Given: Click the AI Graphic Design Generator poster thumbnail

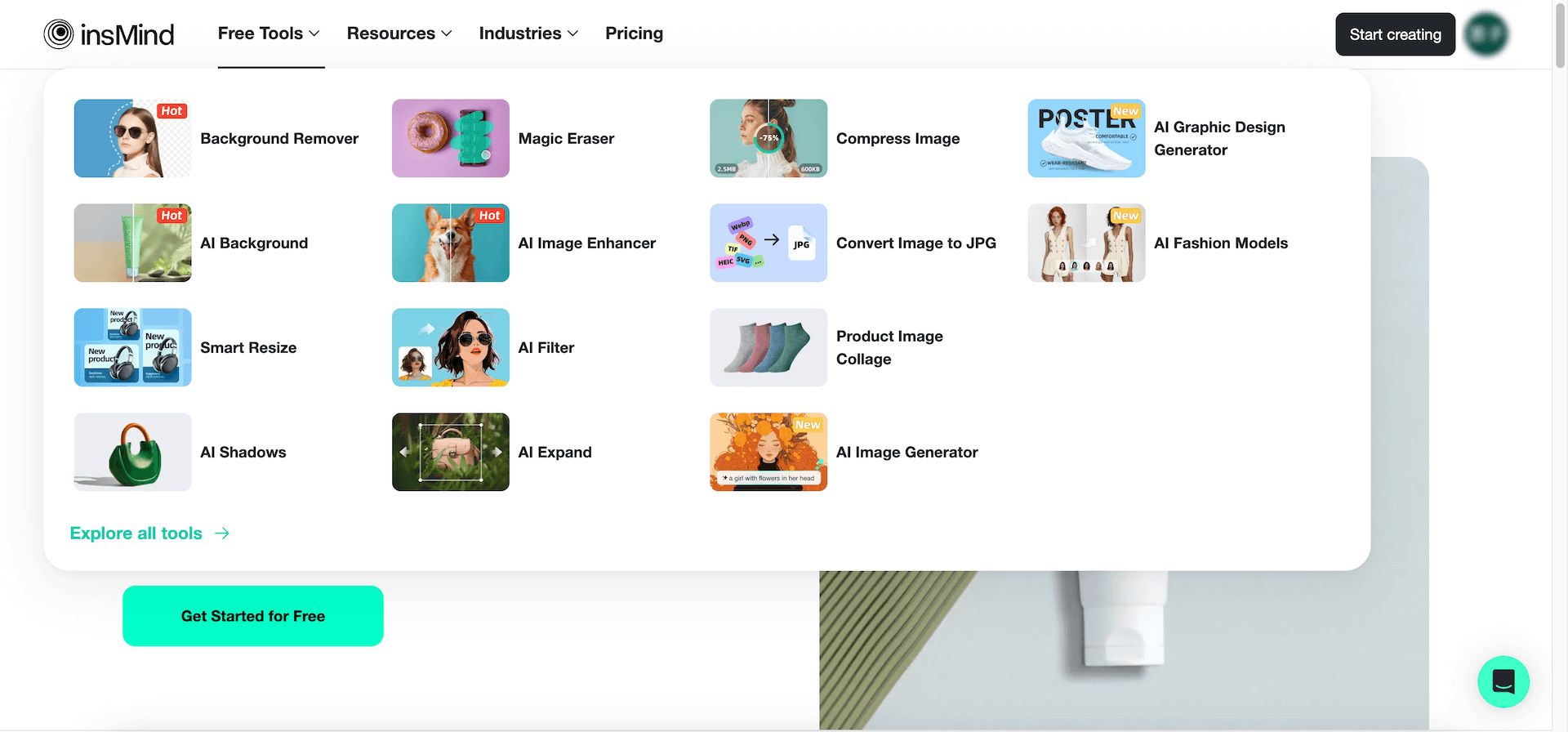Looking at the screenshot, I should (1086, 138).
